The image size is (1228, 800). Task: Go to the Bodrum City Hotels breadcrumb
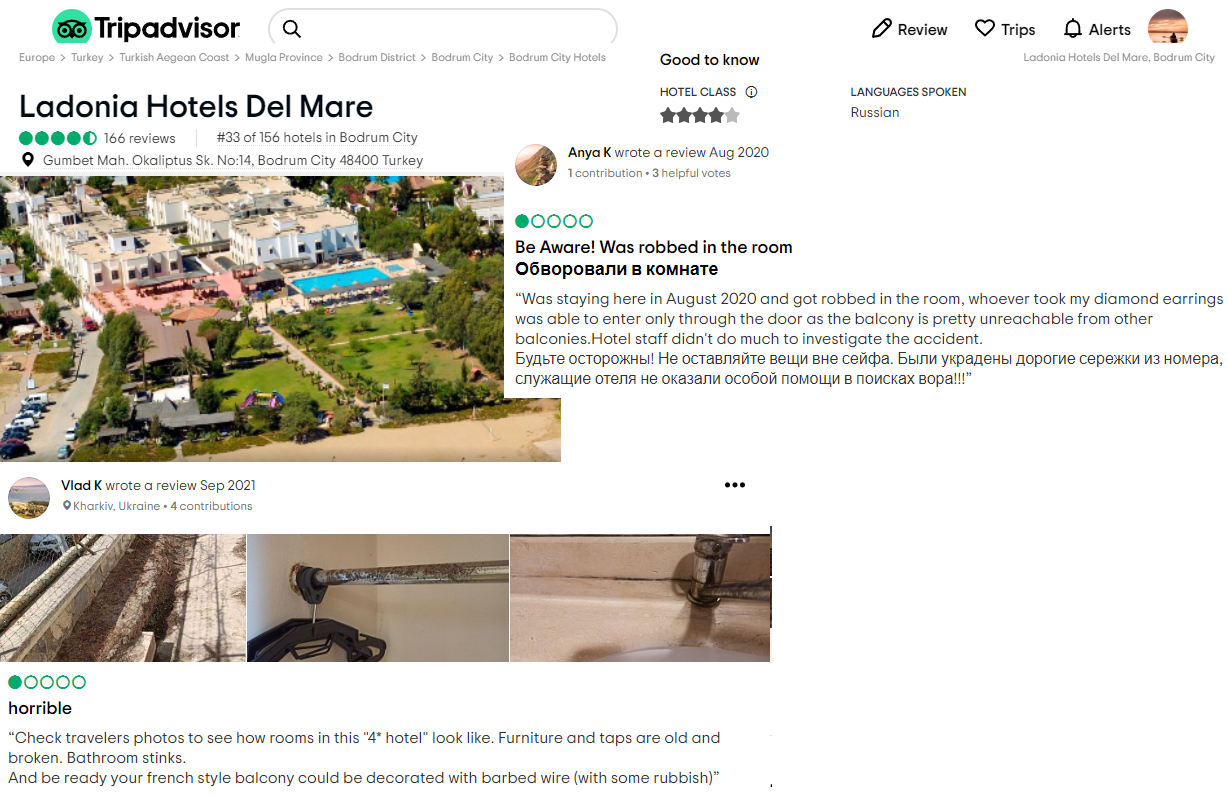click(x=557, y=58)
